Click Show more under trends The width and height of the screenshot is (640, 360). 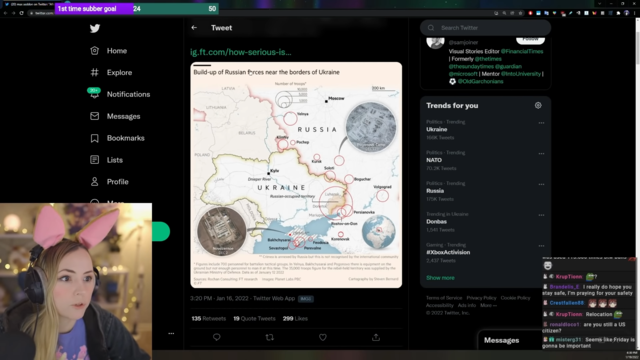click(x=440, y=278)
